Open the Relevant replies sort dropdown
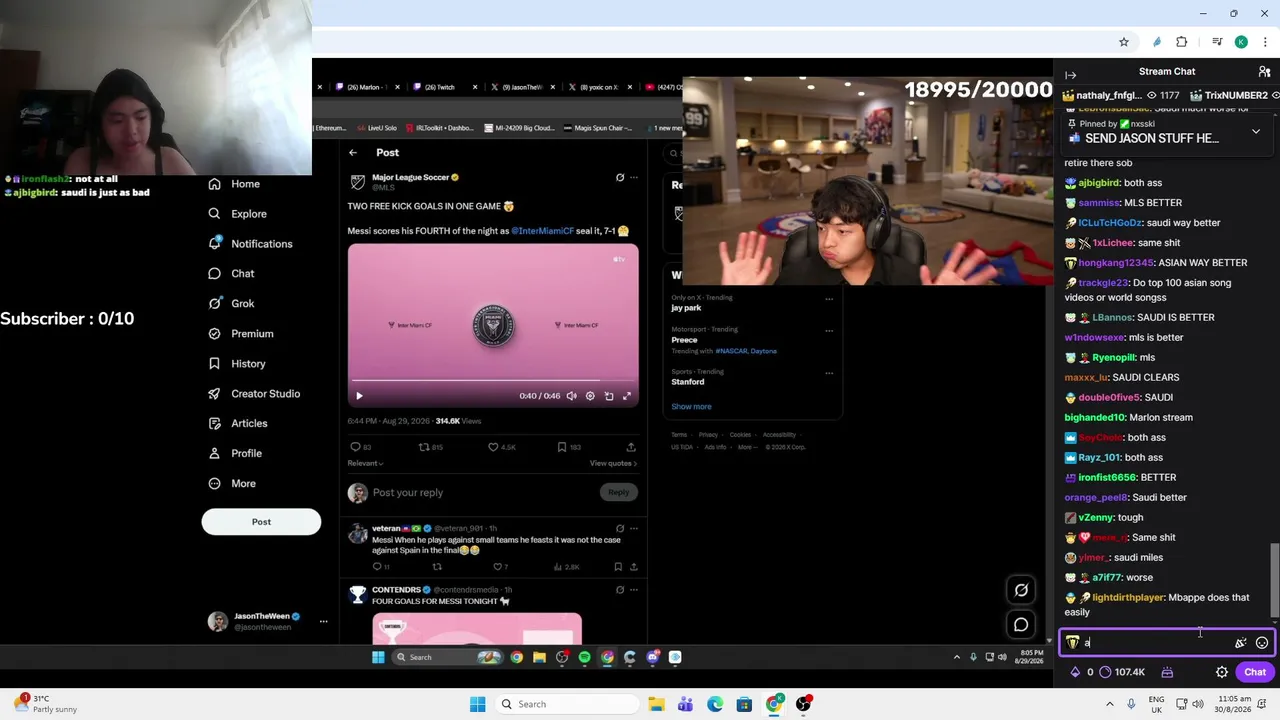Viewport: 1280px width, 720px height. [x=365, y=463]
